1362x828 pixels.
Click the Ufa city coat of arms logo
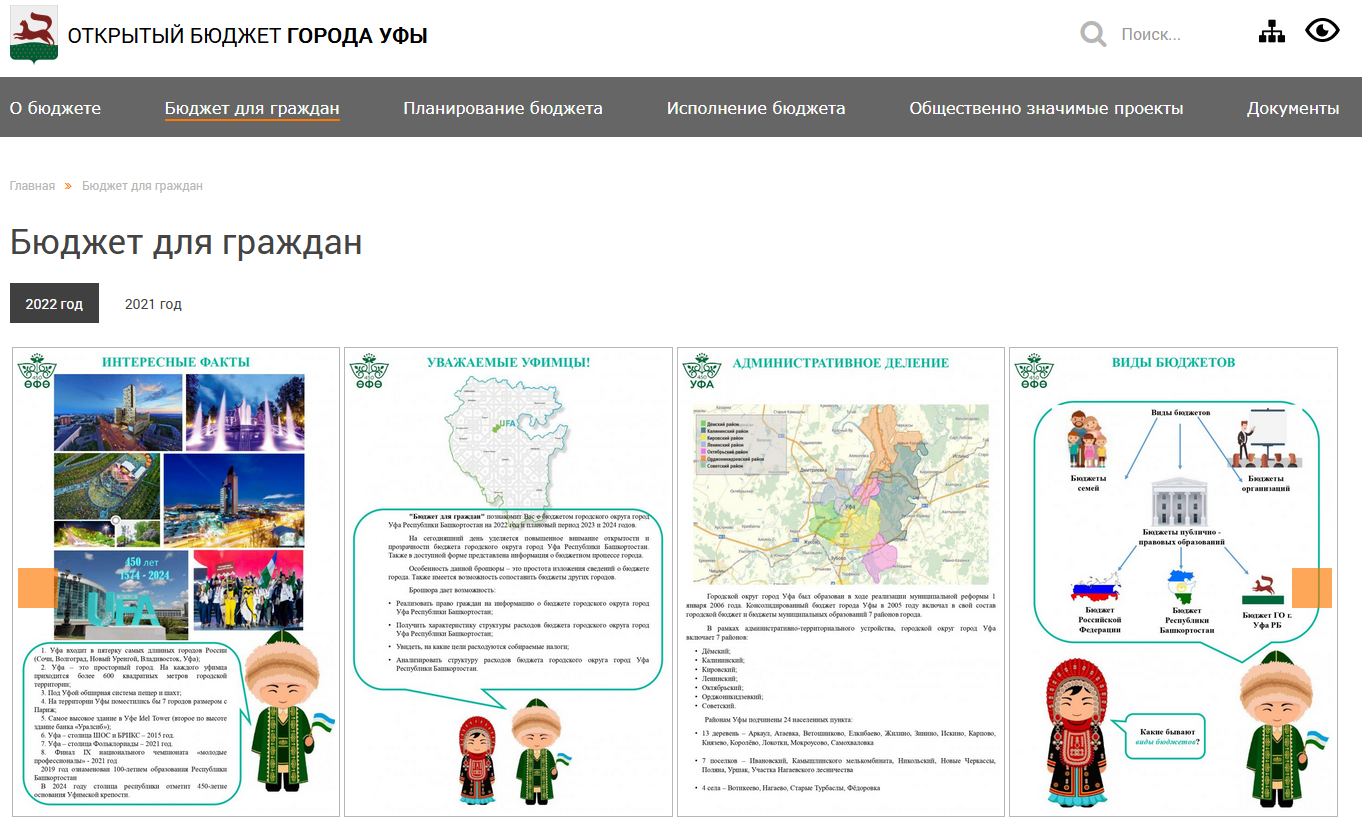point(34,35)
